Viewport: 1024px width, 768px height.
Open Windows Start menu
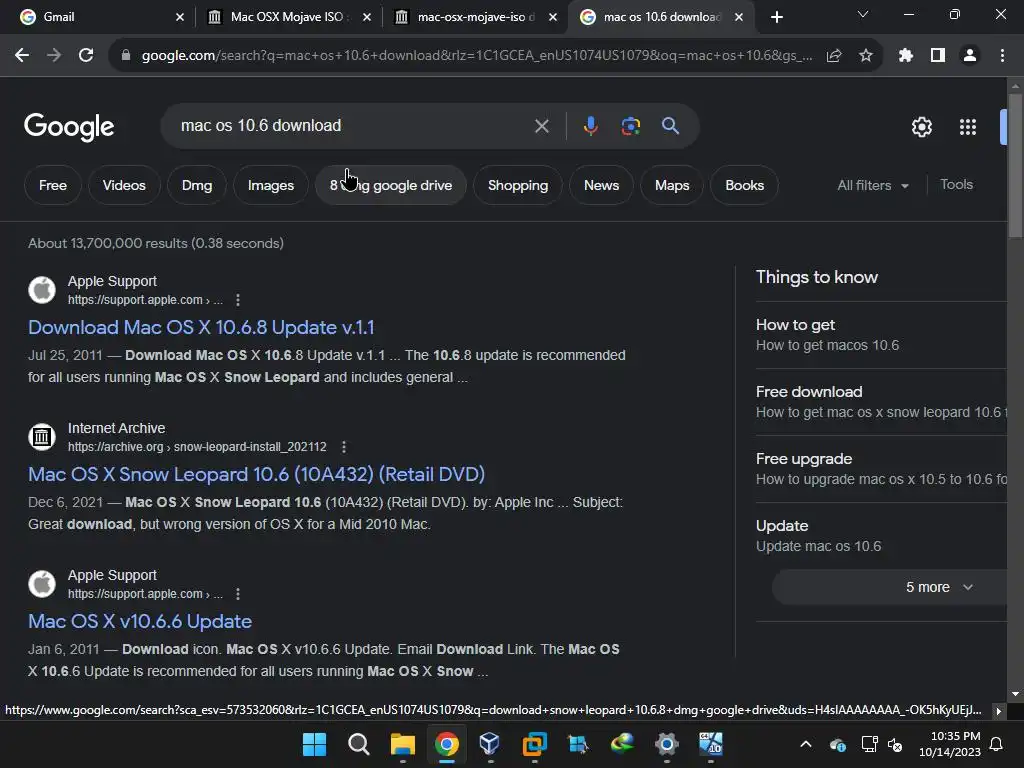pyautogui.click(x=314, y=744)
